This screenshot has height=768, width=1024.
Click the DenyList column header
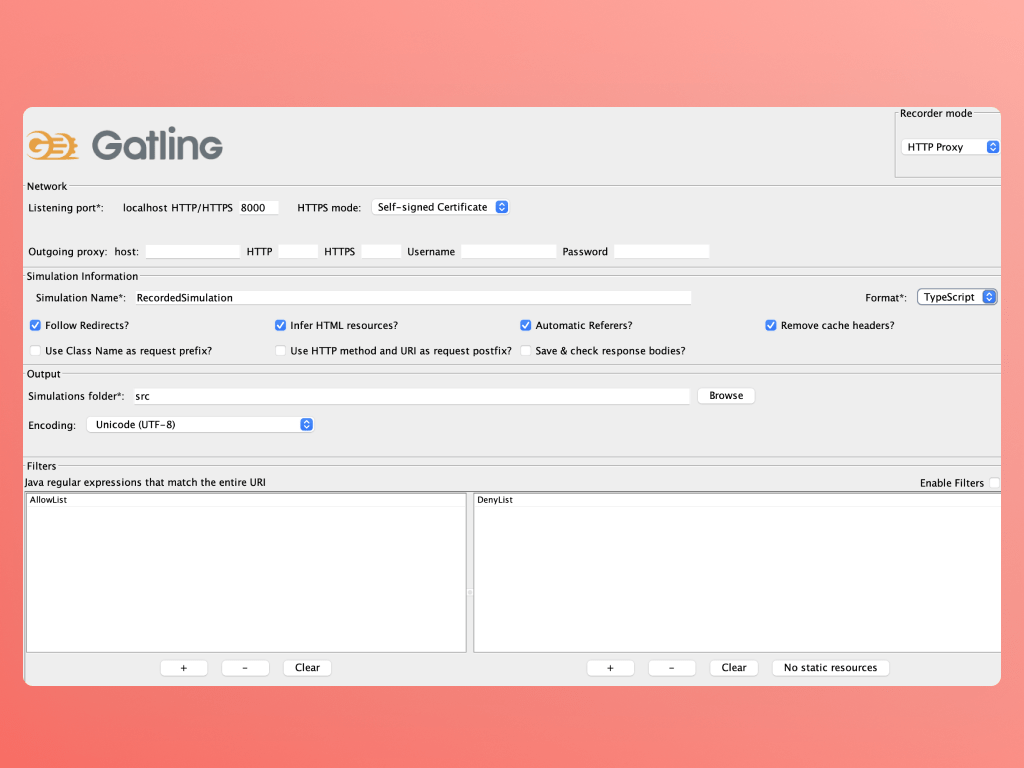point(737,500)
